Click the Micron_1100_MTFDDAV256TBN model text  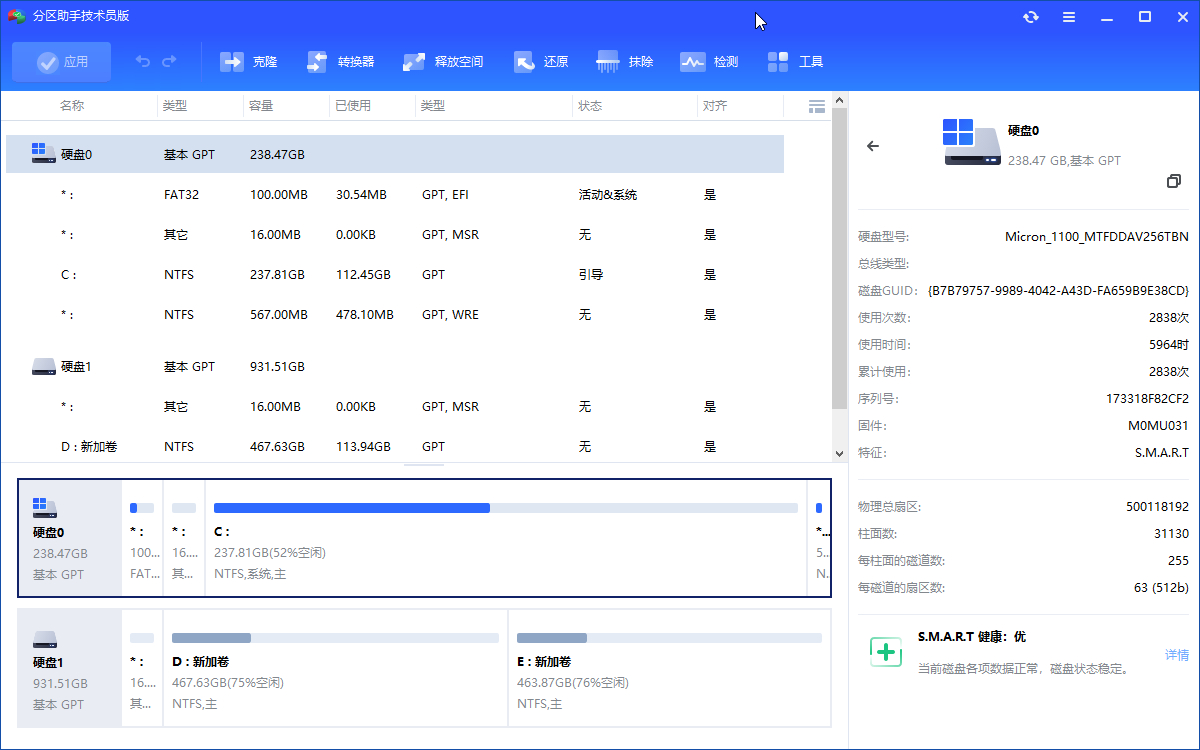click(x=1097, y=237)
